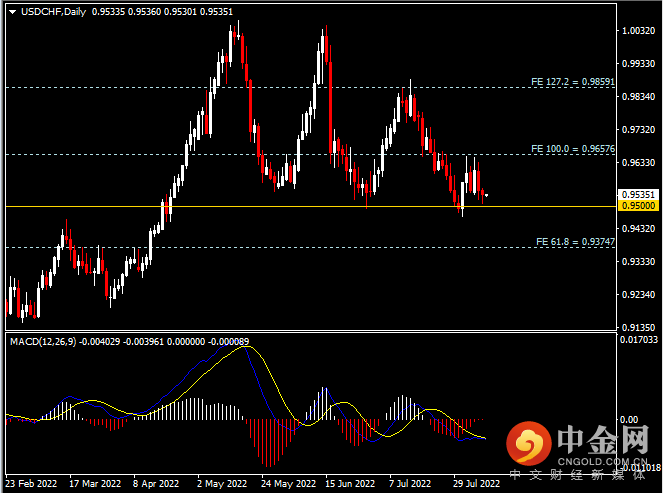Click the 17 Mar 2022 date label
663x493 pixels.
click(95, 483)
